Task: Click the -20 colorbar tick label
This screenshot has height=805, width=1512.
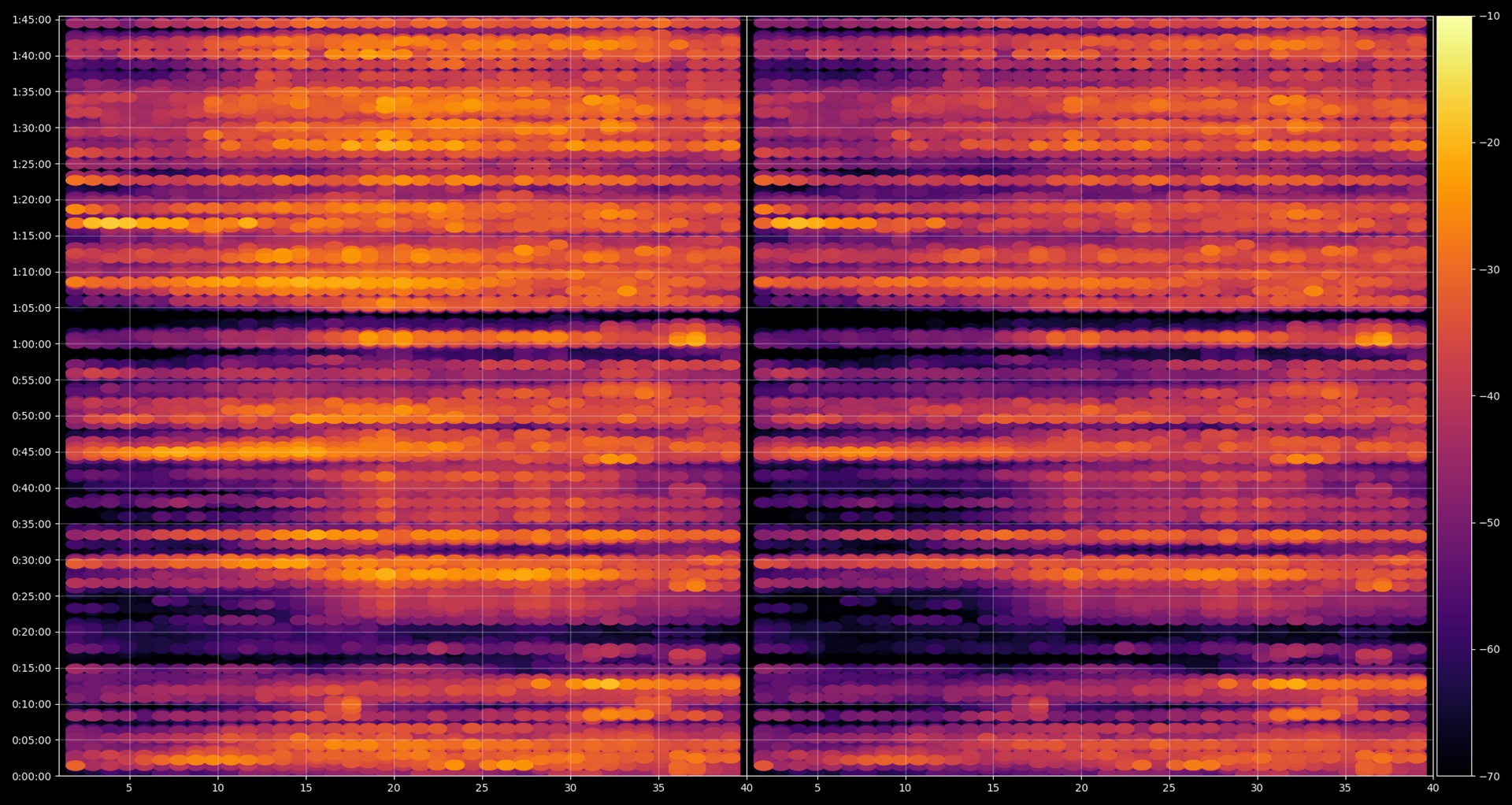Action: [1490, 143]
